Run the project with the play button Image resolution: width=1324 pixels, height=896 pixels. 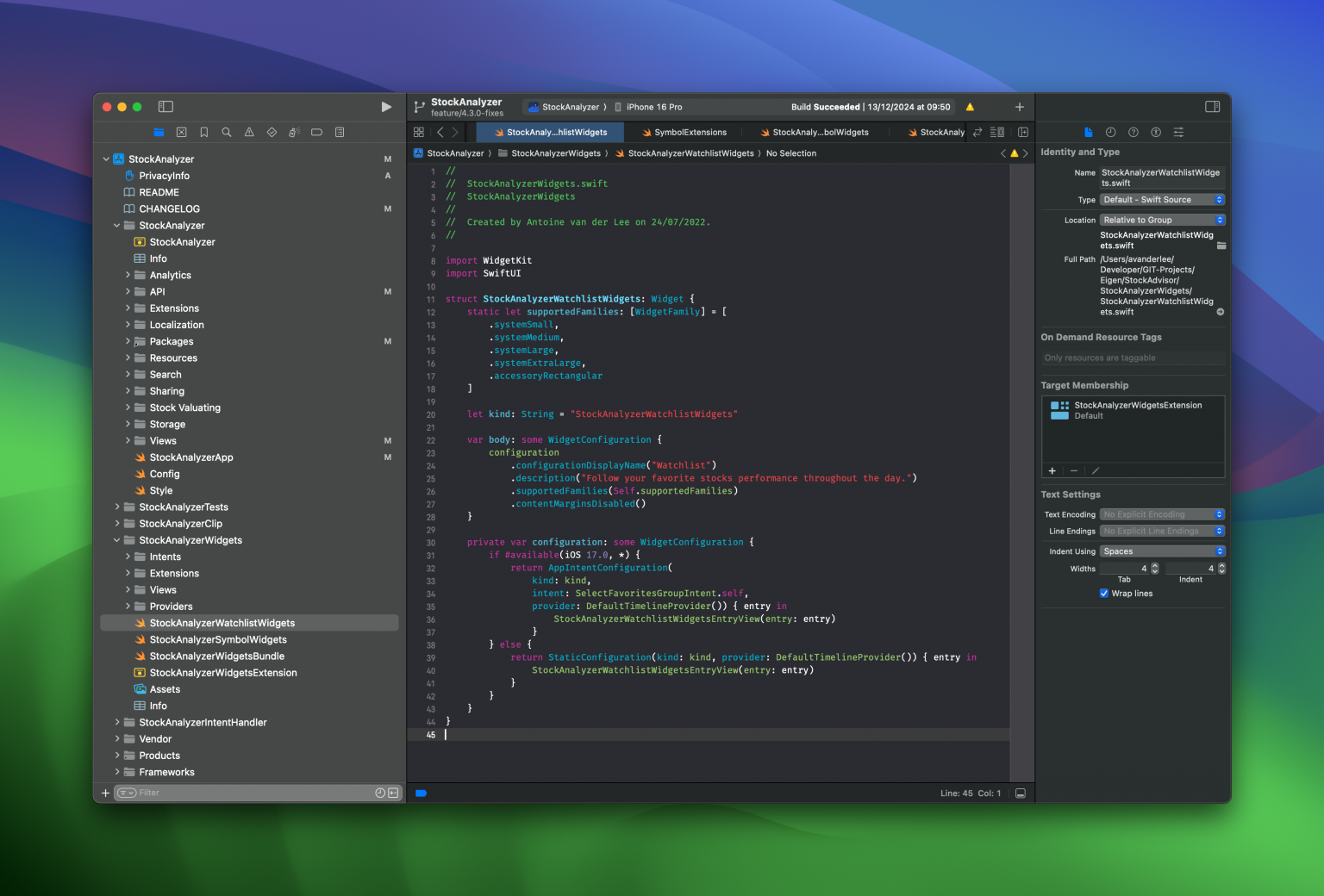point(386,107)
